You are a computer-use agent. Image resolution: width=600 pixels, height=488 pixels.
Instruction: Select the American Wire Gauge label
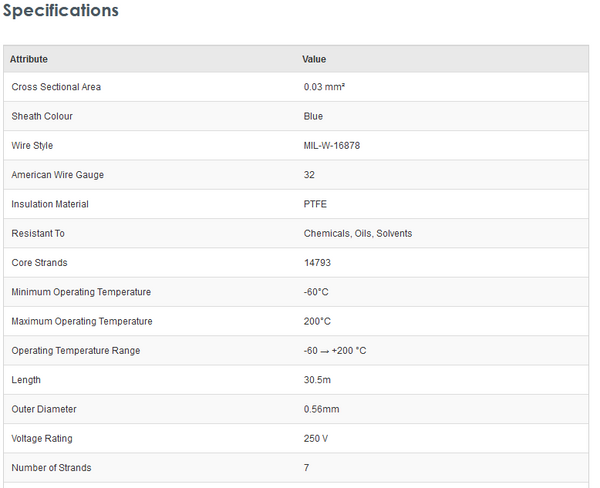coord(57,175)
